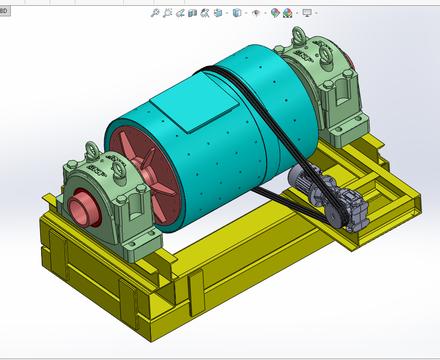Expand the Display Style dropdown arrow
Screen dimensions: 440x360
[246, 13]
